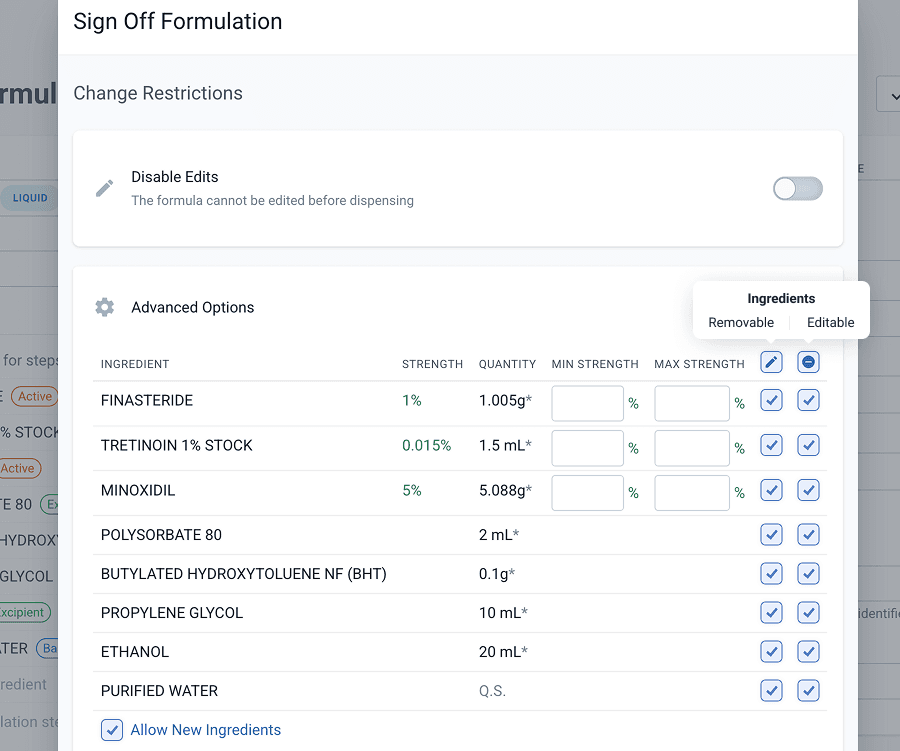Click the Q.S. quantity of PURIFIED WATER
The width and height of the screenshot is (900, 751).
(492, 691)
